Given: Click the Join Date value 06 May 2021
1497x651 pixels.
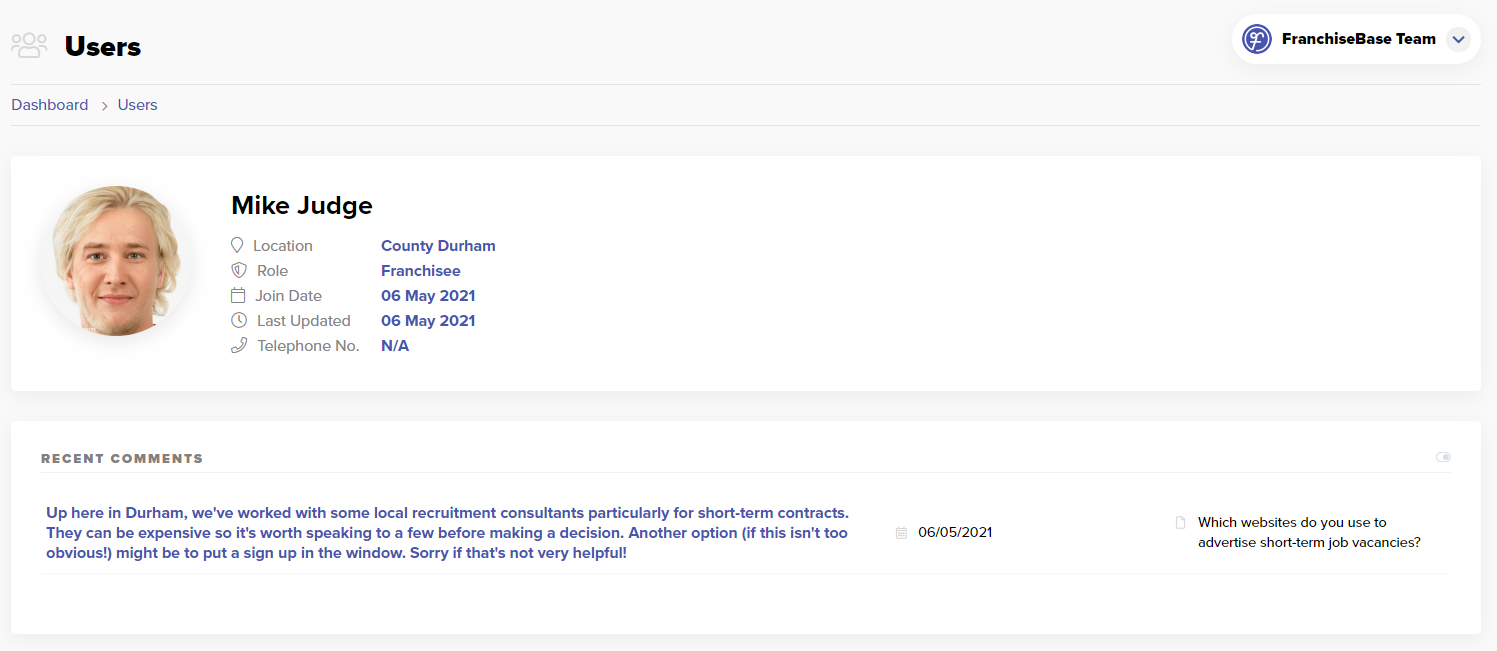Looking at the screenshot, I should [x=428, y=296].
